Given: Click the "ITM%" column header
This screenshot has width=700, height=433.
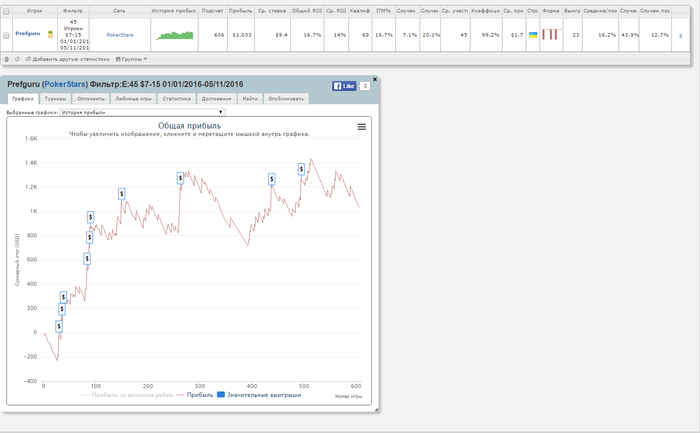Looking at the screenshot, I should (x=383, y=11).
